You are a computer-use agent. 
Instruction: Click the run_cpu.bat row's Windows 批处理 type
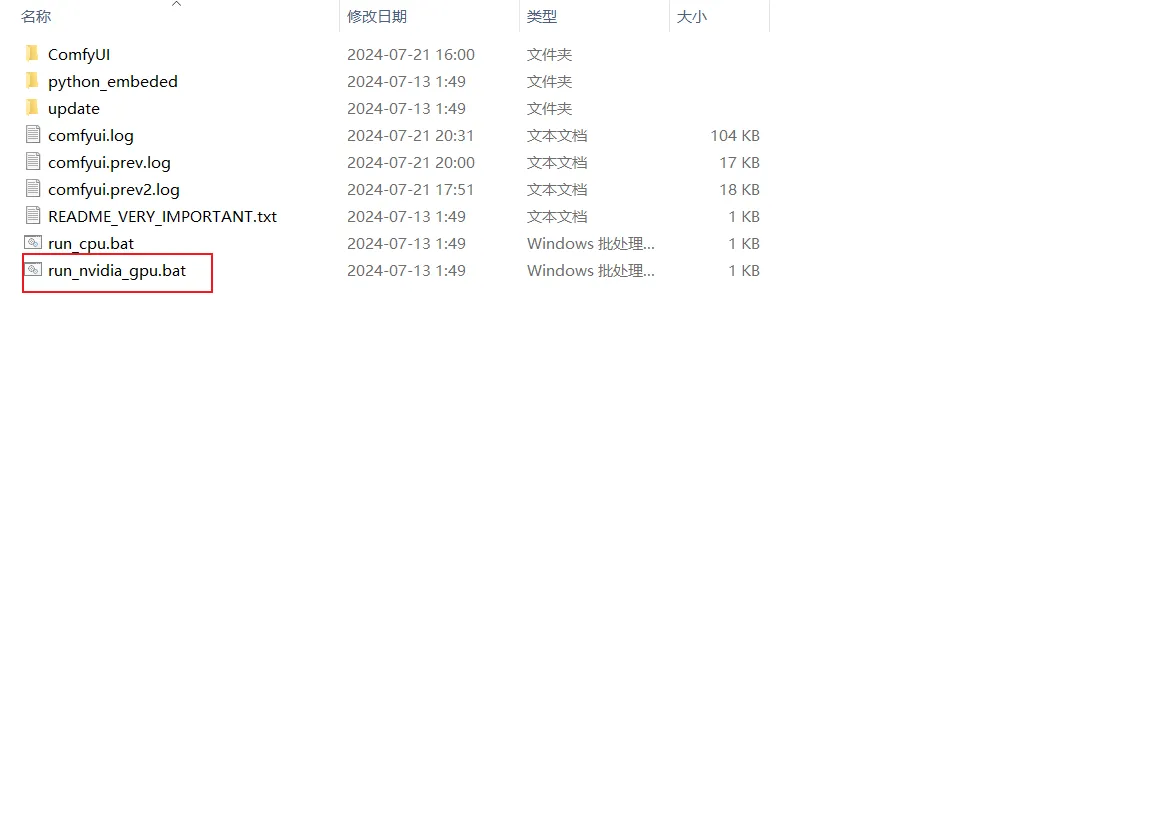coord(590,243)
